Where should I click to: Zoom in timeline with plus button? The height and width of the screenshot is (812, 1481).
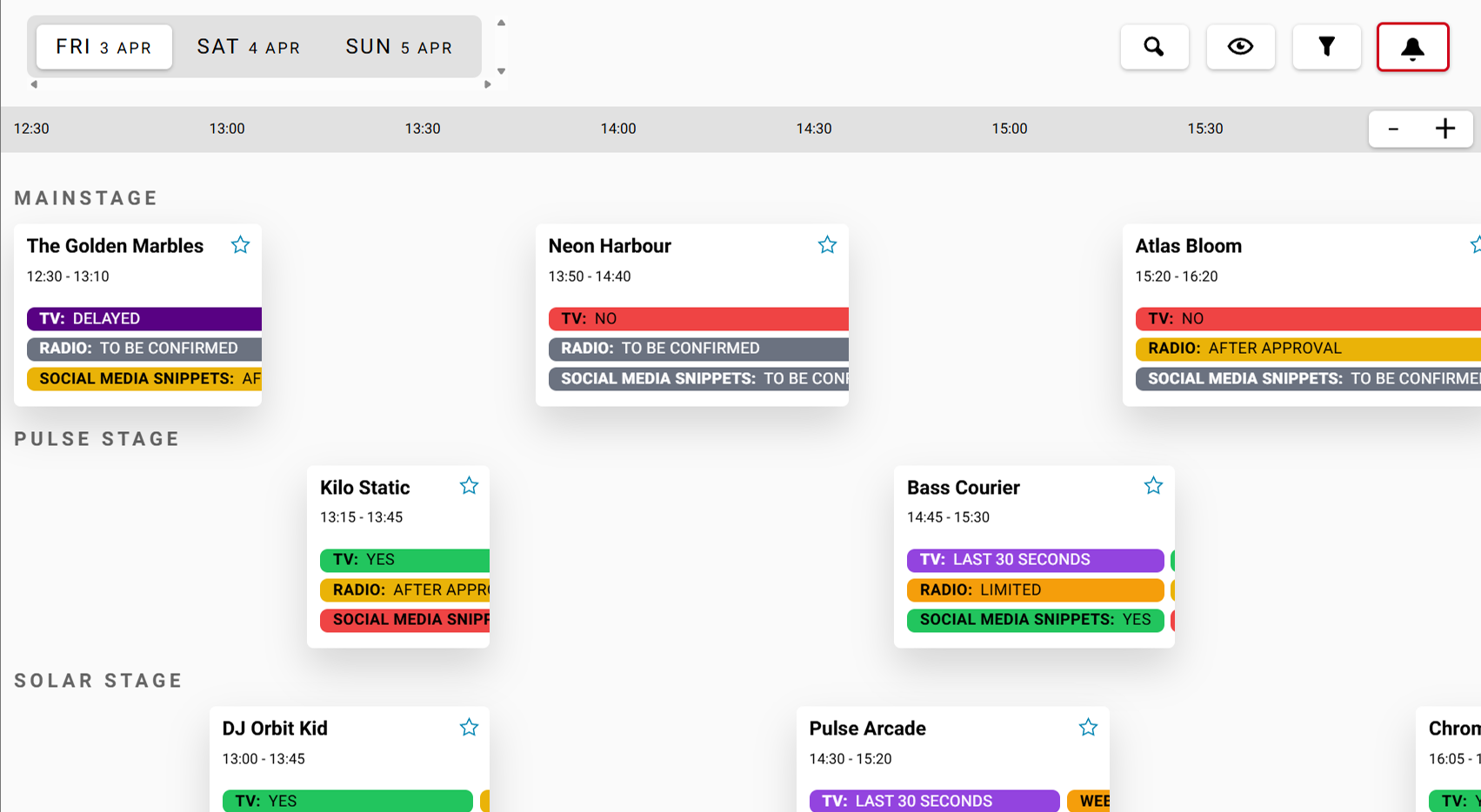[x=1444, y=129]
